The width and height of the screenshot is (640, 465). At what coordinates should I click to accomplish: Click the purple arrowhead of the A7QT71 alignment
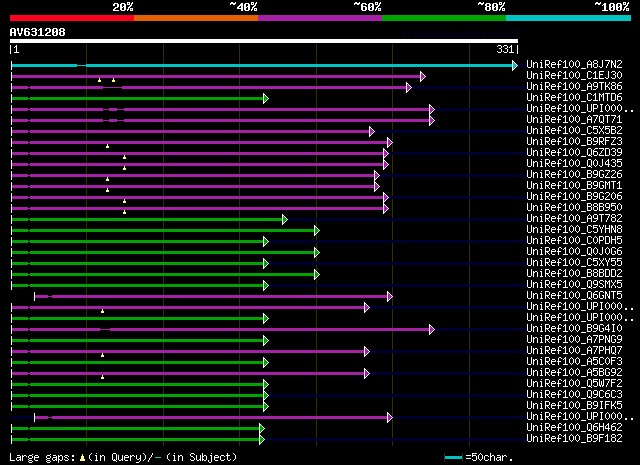432,120
